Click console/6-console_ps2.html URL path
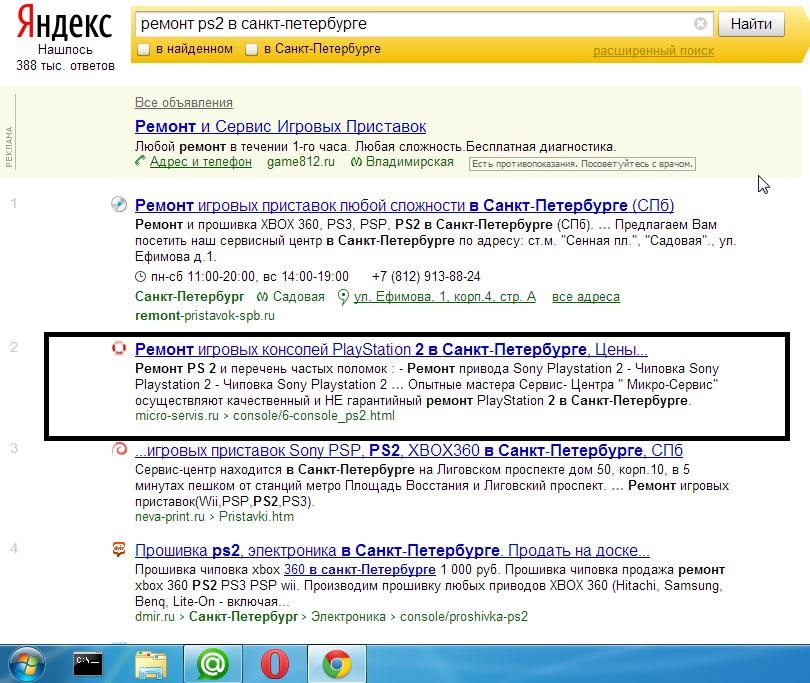Viewport: 810px width, 683px height. click(314, 415)
